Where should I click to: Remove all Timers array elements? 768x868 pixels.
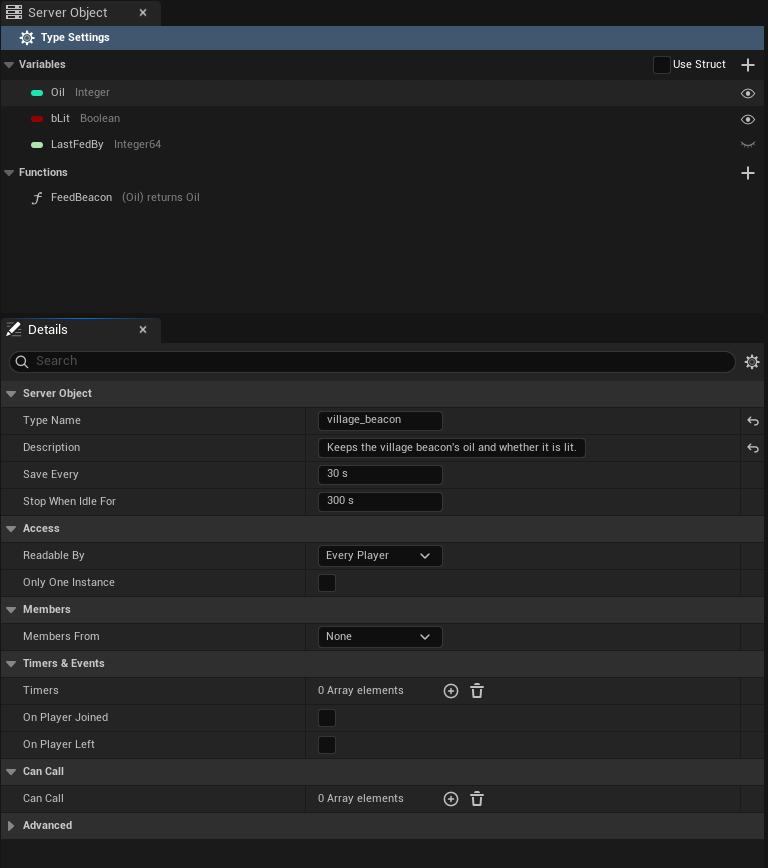[x=477, y=691]
